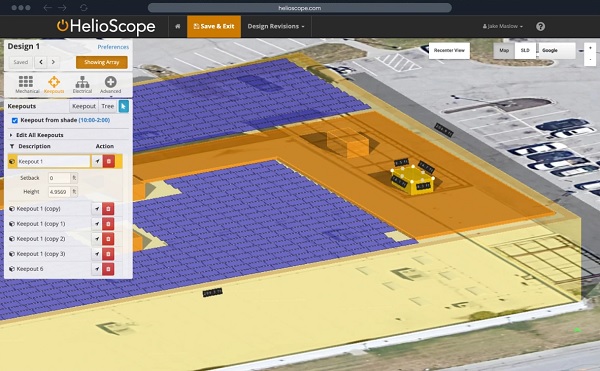Expand Edit All Keepouts section
This screenshot has width=600, height=371.
click(x=36, y=135)
